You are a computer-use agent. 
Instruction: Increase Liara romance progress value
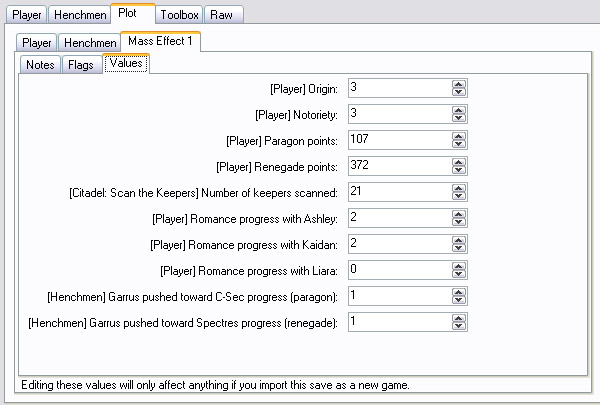459,266
